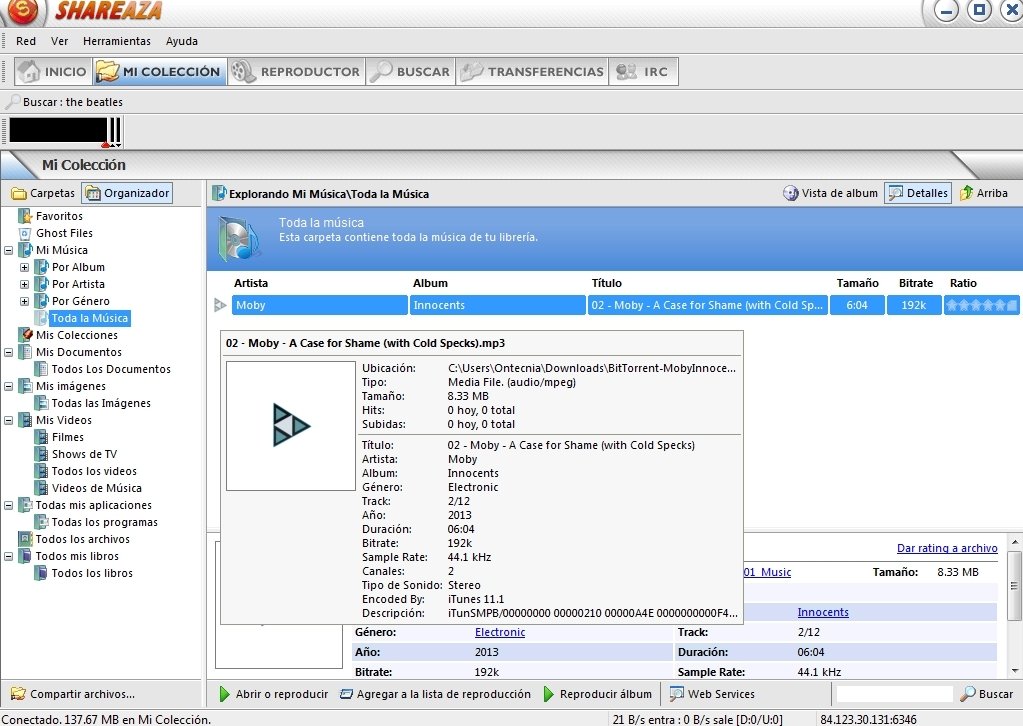Open Dar rating a archivo link
1023x726 pixels.
tap(947, 549)
